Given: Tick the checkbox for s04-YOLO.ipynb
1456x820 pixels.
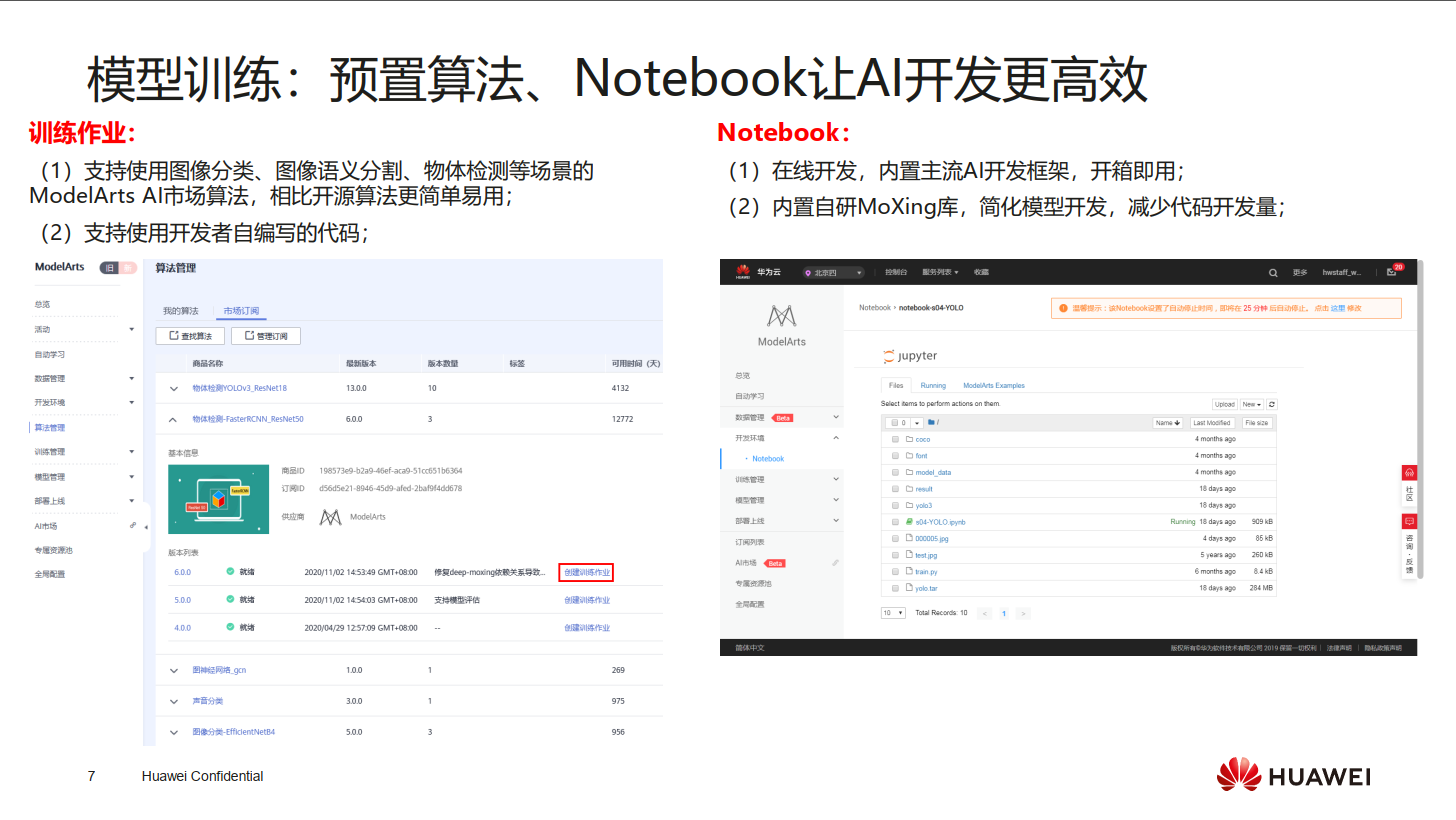Looking at the screenshot, I should click(895, 522).
